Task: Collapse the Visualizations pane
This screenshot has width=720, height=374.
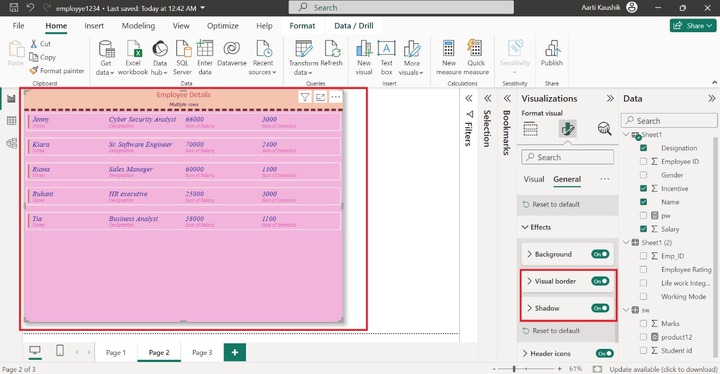Action: 610,98
